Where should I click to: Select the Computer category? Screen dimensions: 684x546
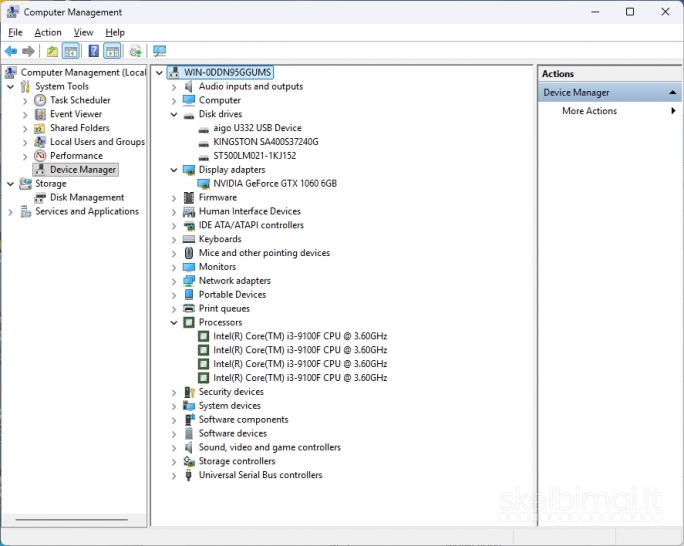tap(219, 100)
